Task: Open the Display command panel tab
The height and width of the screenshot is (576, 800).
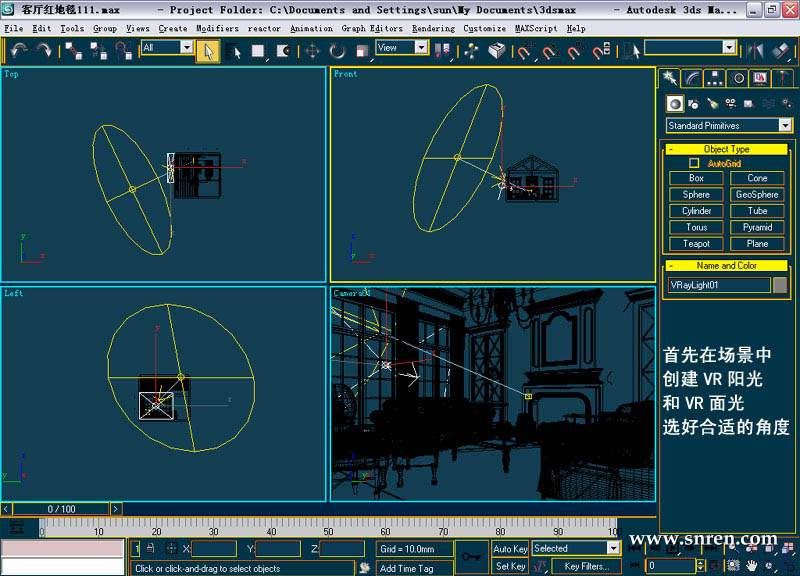Action: (x=760, y=78)
